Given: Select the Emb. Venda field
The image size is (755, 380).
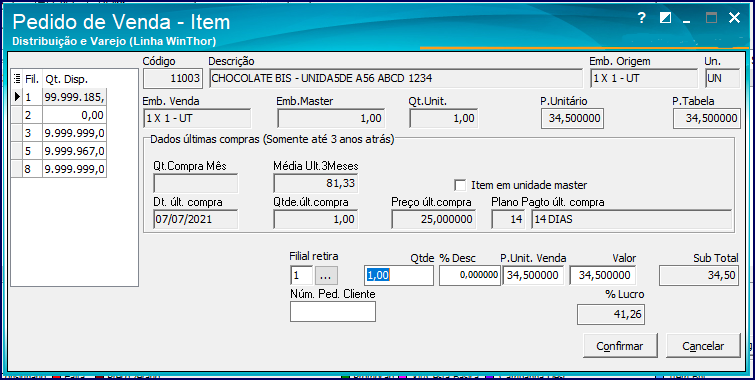Looking at the screenshot, I should (x=197, y=118).
